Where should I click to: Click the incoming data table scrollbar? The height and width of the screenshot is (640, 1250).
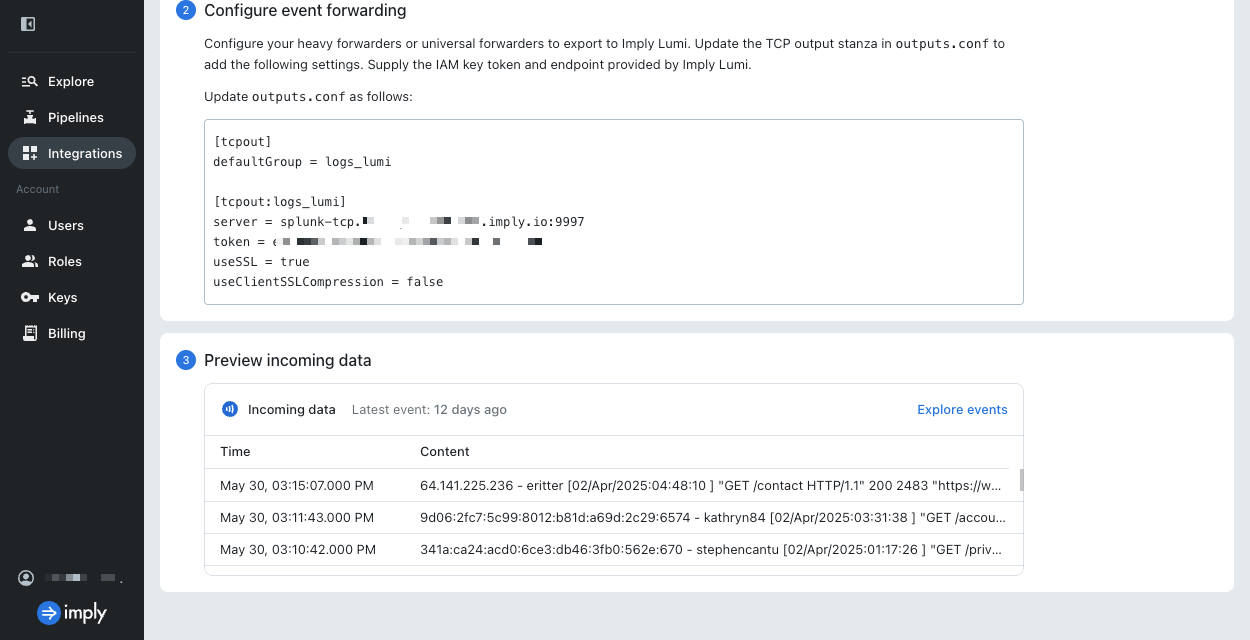coord(1021,480)
